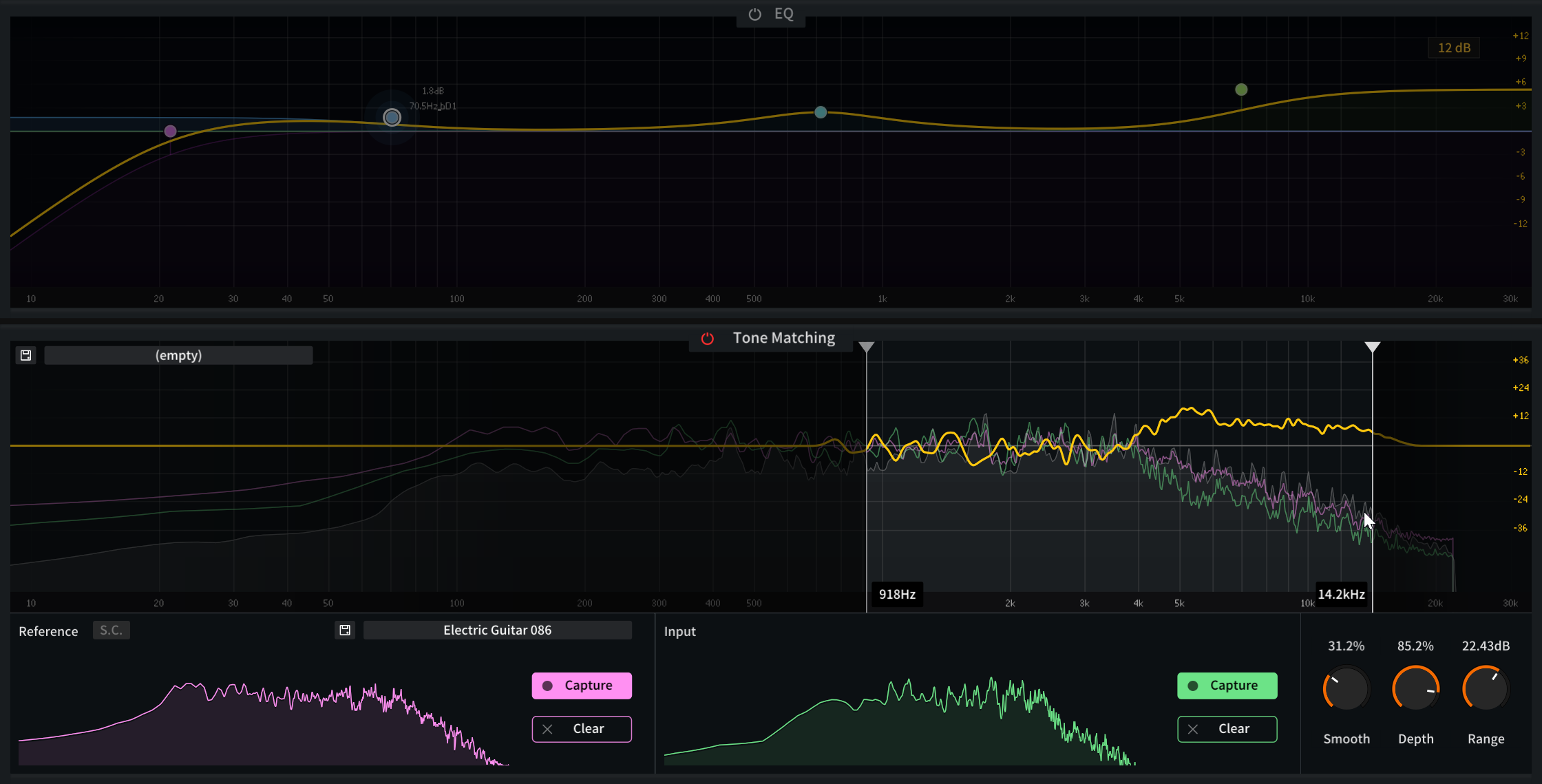Viewport: 1542px width, 784px height.
Task: Grab the 918Hz range marker triangle
Action: [x=867, y=347]
